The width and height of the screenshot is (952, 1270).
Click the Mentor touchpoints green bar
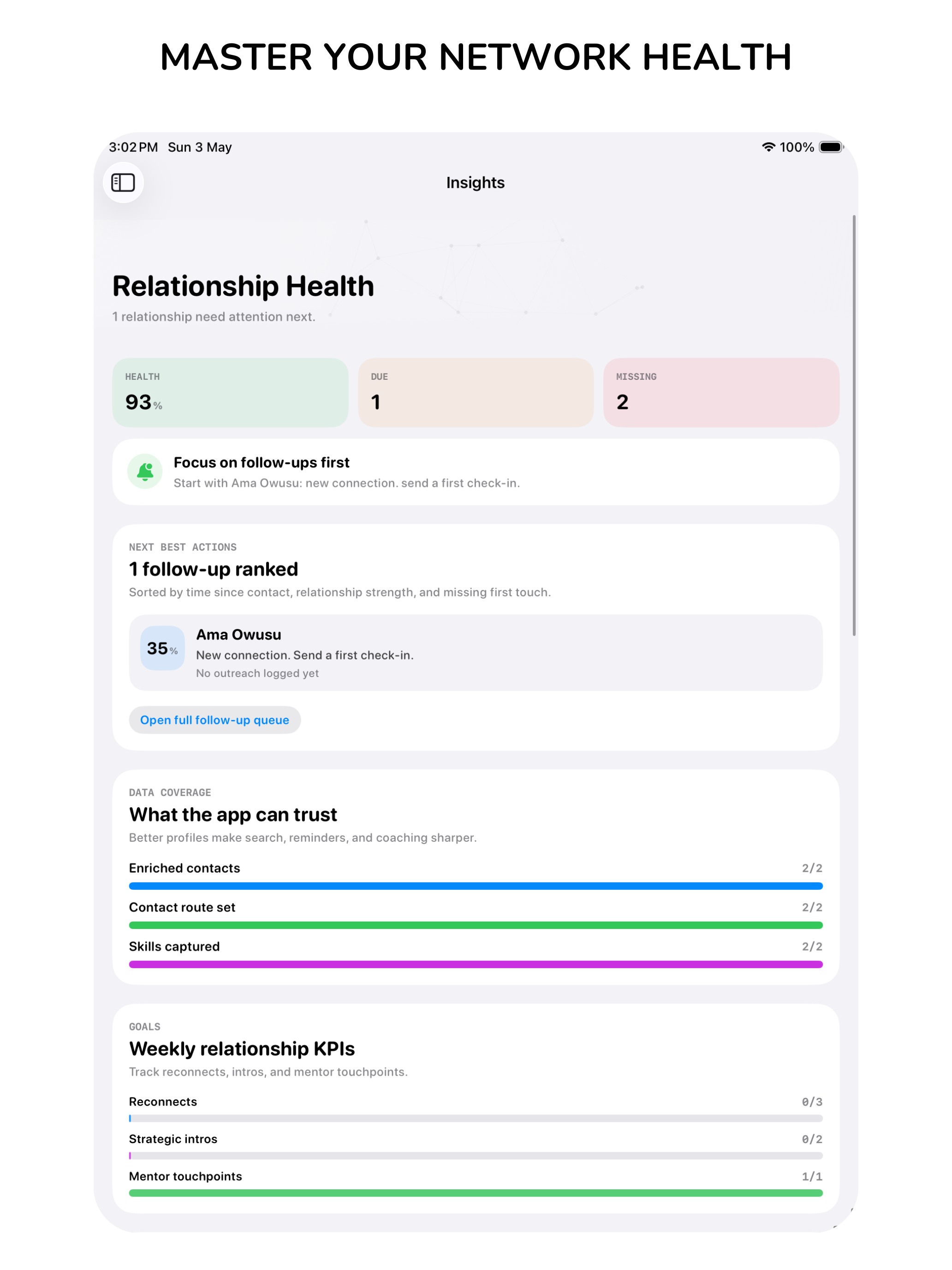pos(476,1193)
